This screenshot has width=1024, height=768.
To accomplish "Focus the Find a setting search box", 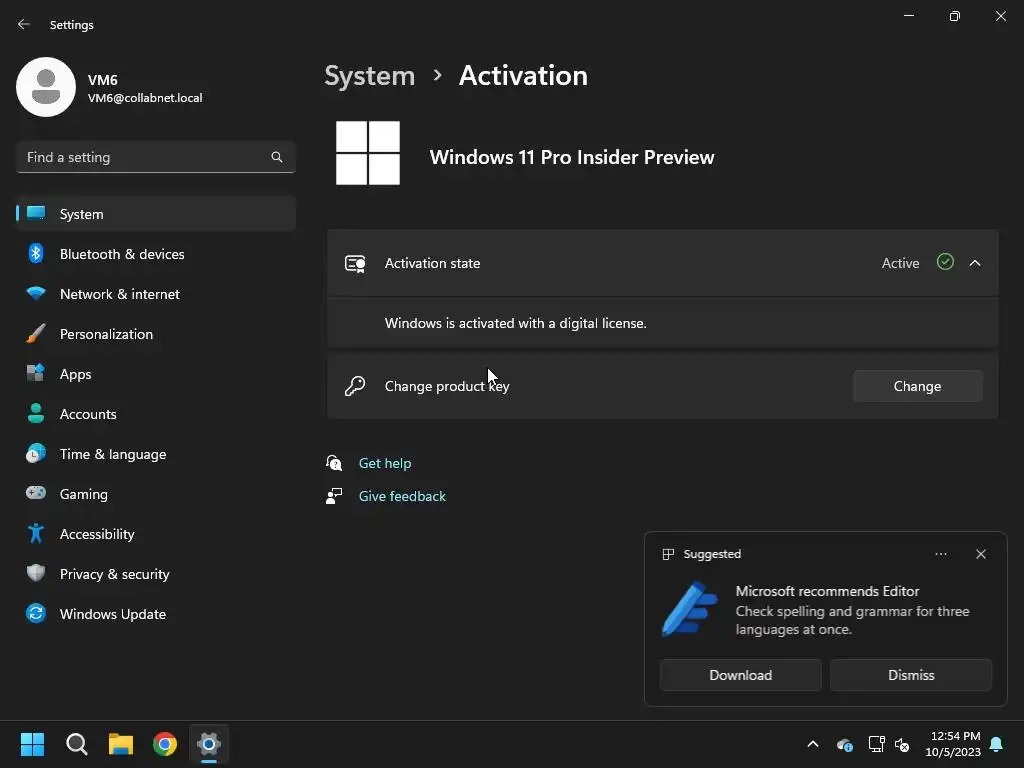I will [x=155, y=157].
